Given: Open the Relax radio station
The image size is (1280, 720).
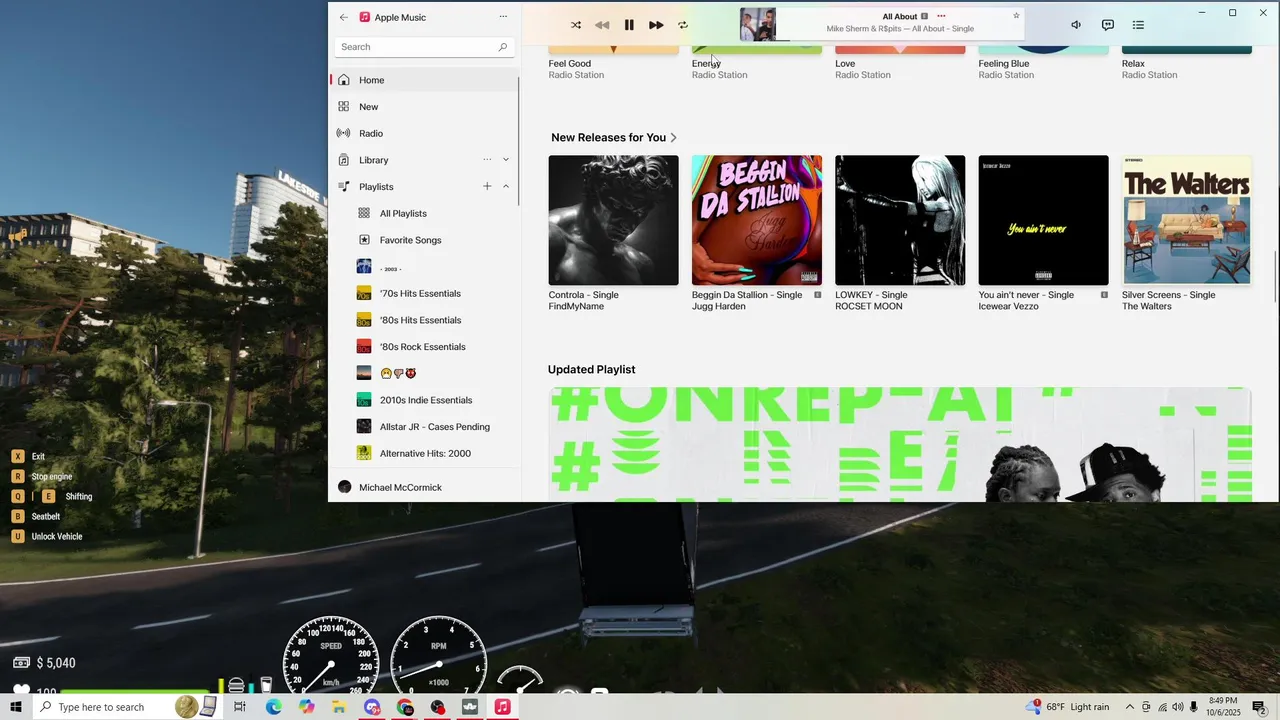Looking at the screenshot, I should click(1187, 50).
